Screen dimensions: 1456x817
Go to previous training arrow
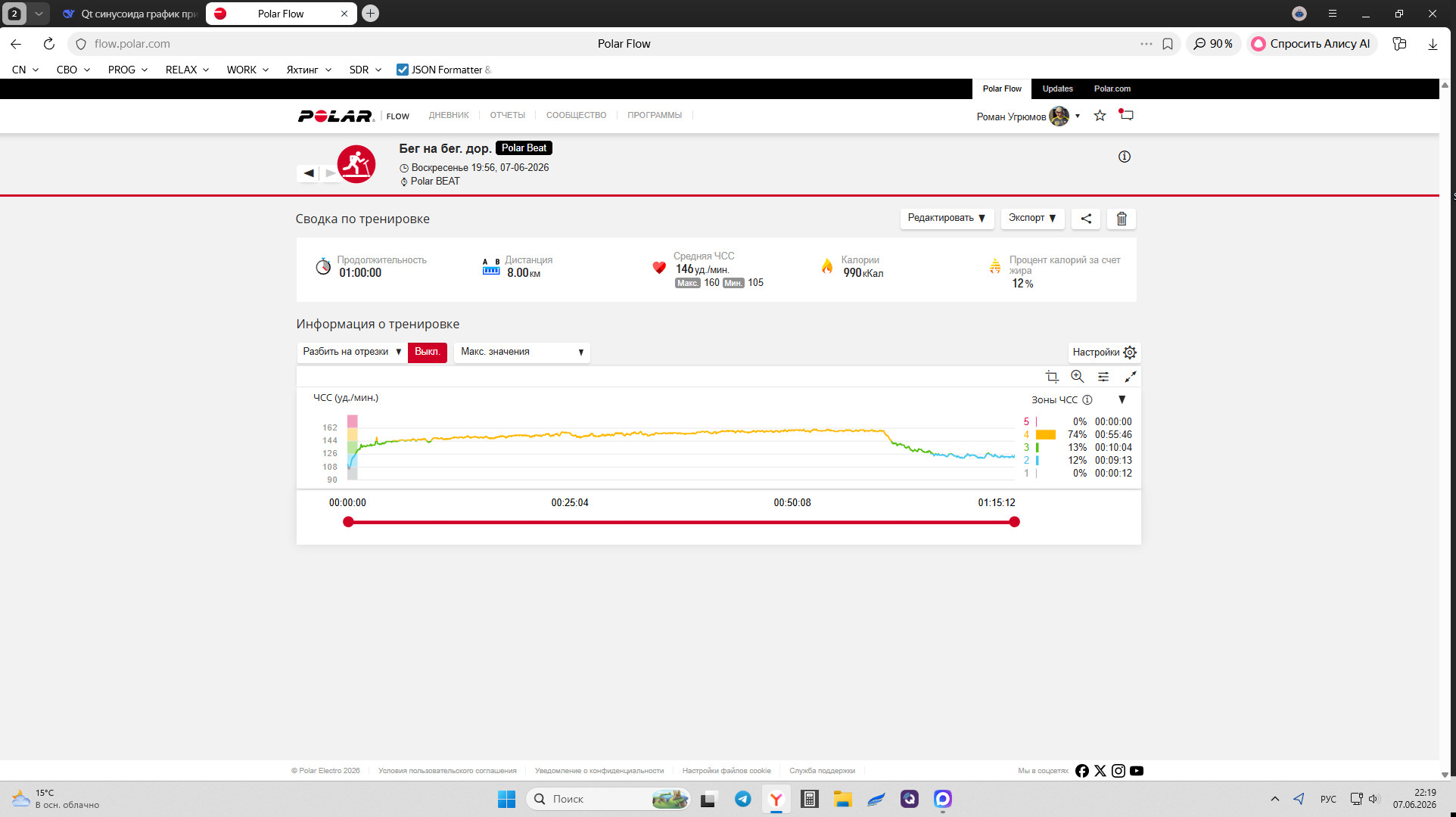point(309,173)
